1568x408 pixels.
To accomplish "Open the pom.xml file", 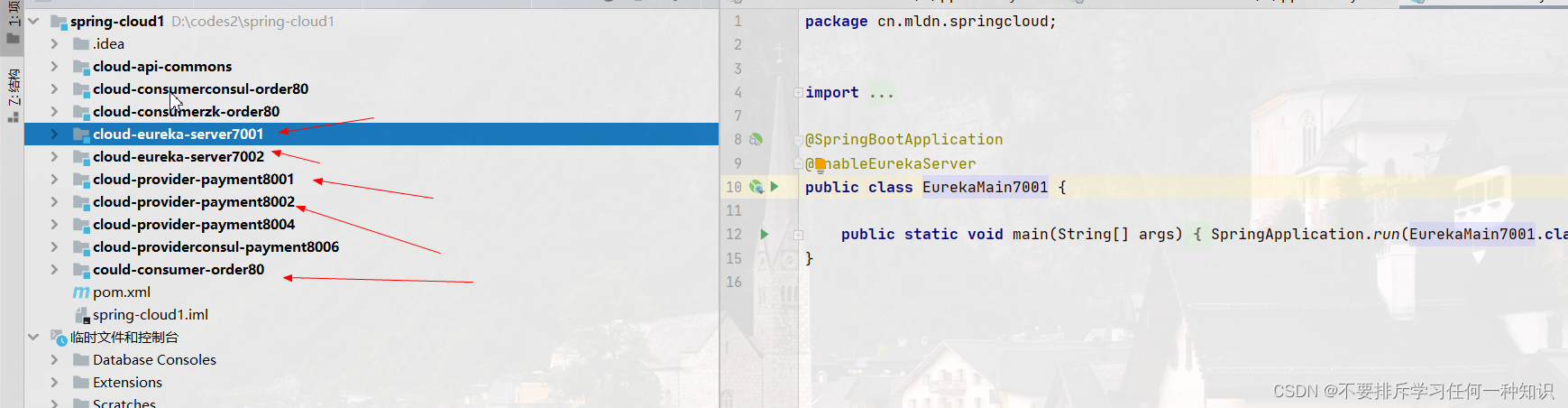I will 122,292.
